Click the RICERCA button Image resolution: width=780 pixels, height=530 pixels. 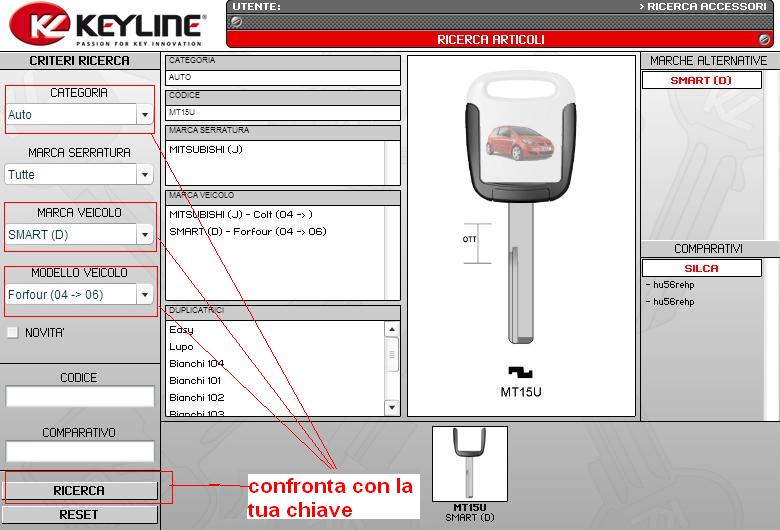coord(80,491)
